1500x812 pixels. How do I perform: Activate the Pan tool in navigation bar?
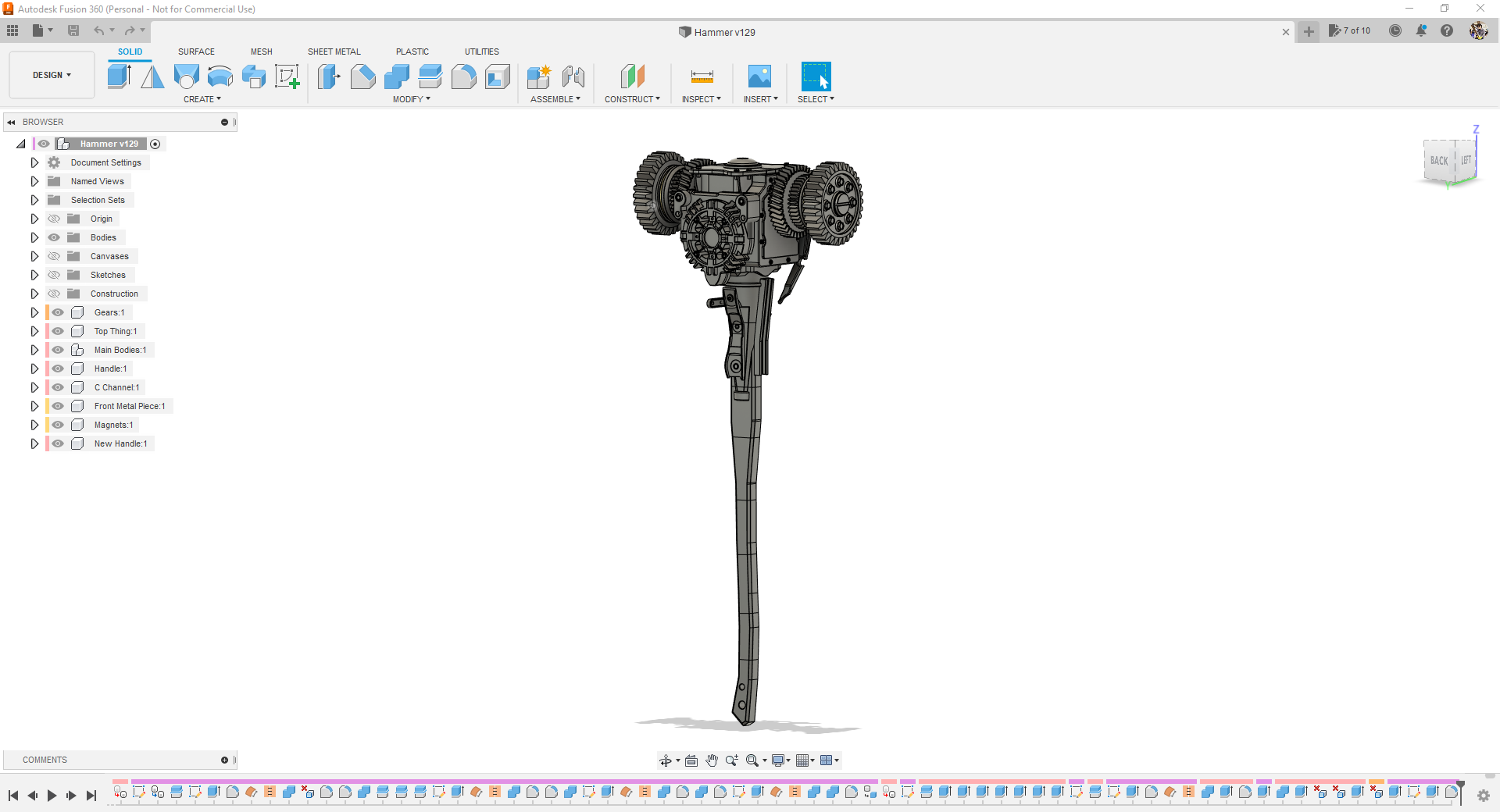coord(712,760)
